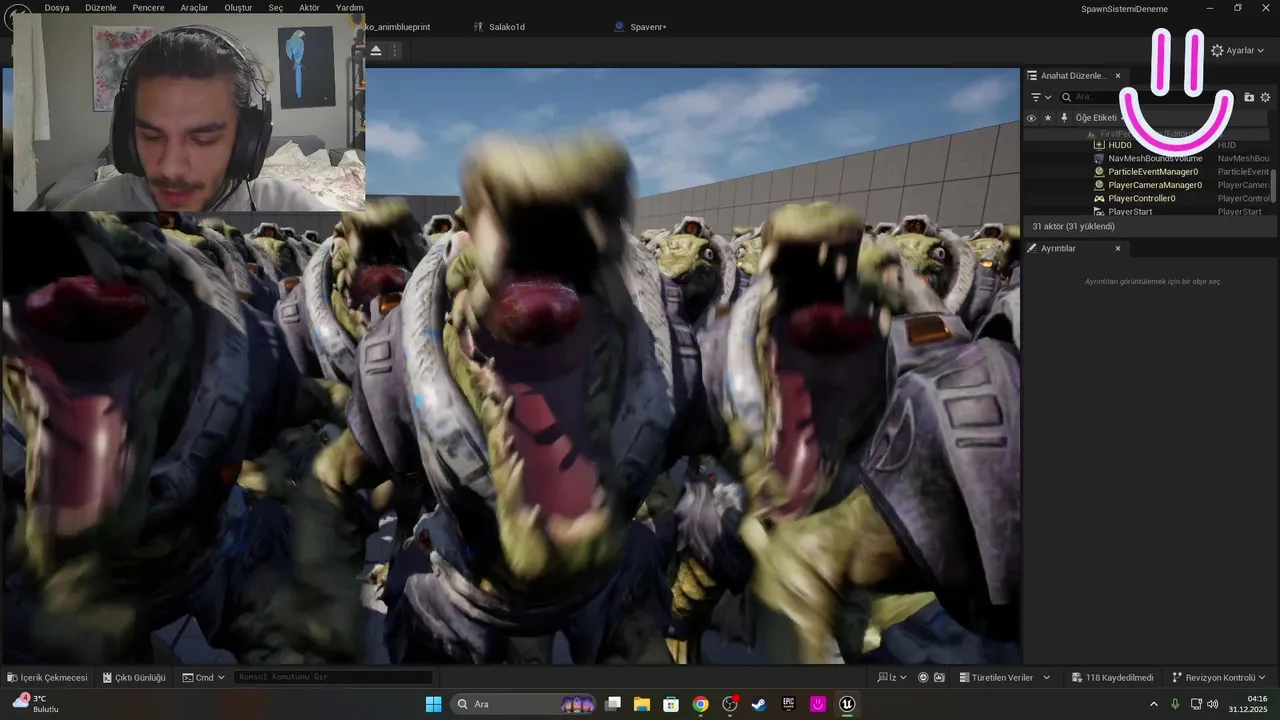Open the outliner filter dropdown
The image size is (1280, 720).
1041,97
